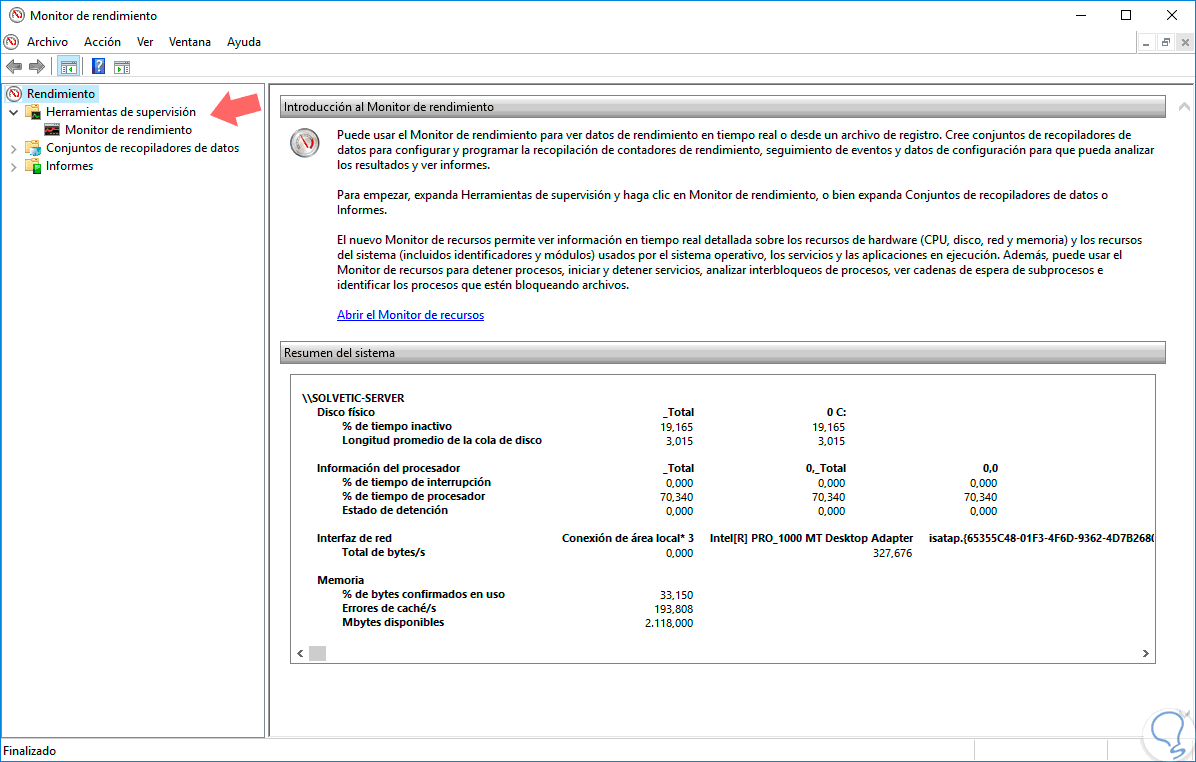The height and width of the screenshot is (762, 1196).
Task: Click the app icon in title bar
Action: pos(16,15)
